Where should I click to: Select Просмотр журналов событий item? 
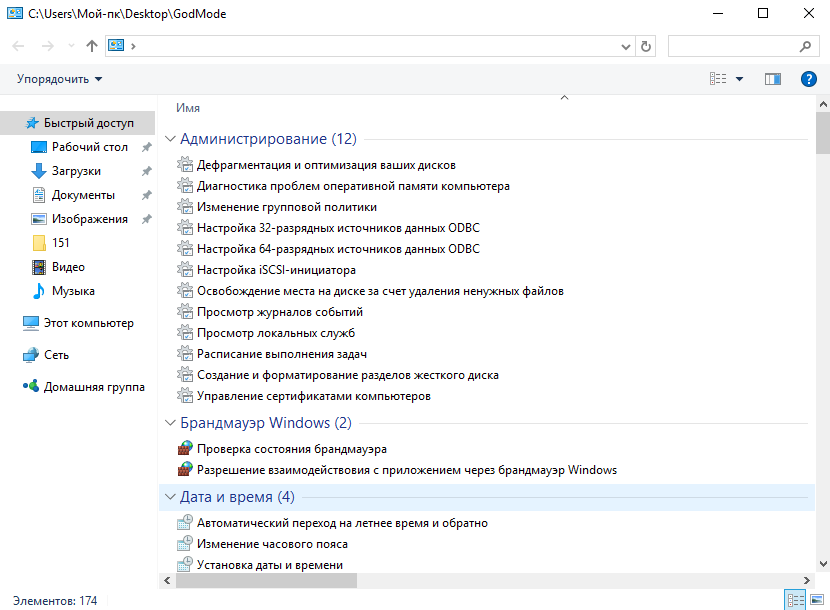pos(279,312)
